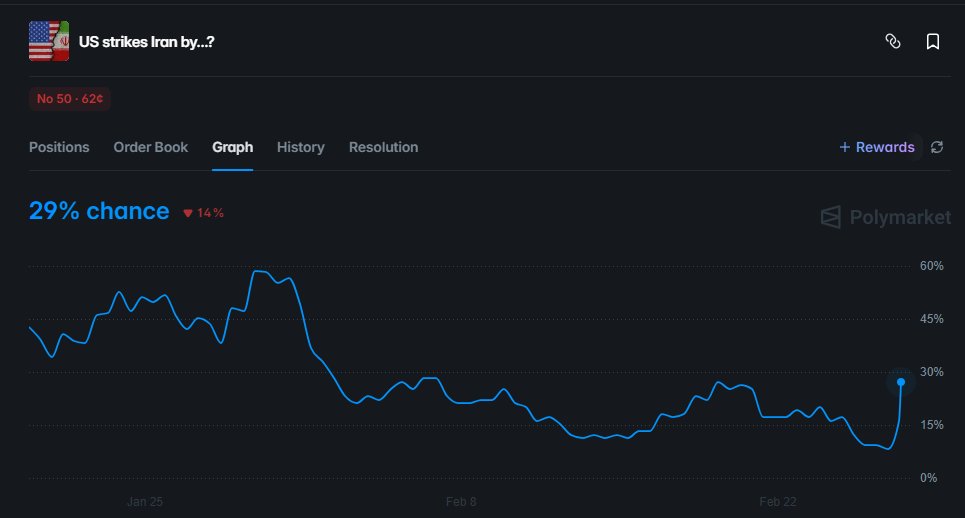
Task: Click the Feb 8 date label
Action: pos(461,501)
